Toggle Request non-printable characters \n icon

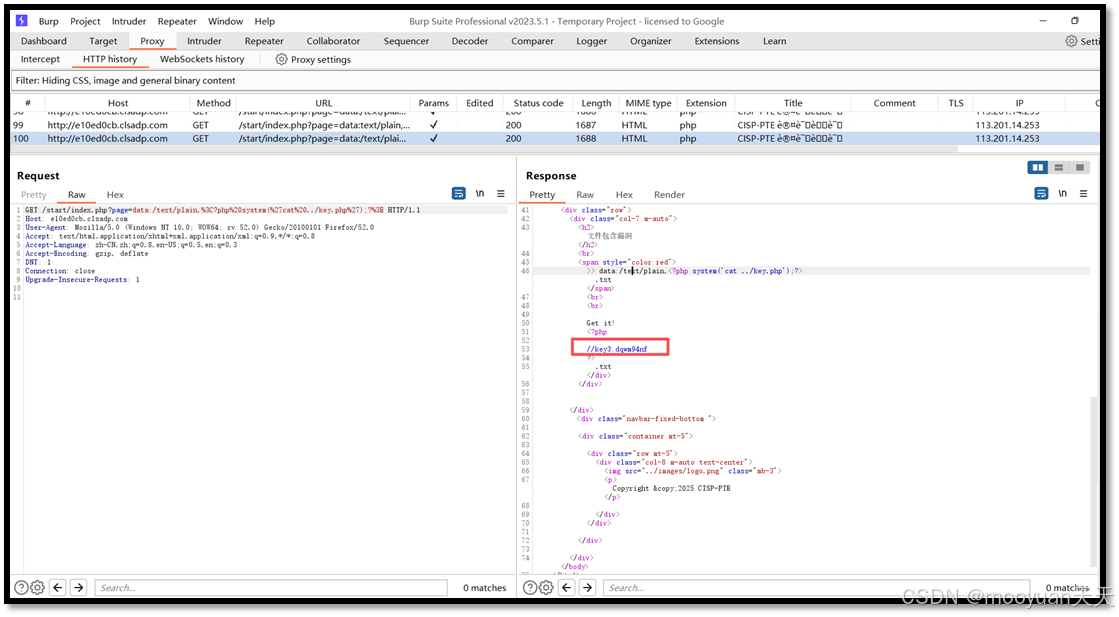480,193
